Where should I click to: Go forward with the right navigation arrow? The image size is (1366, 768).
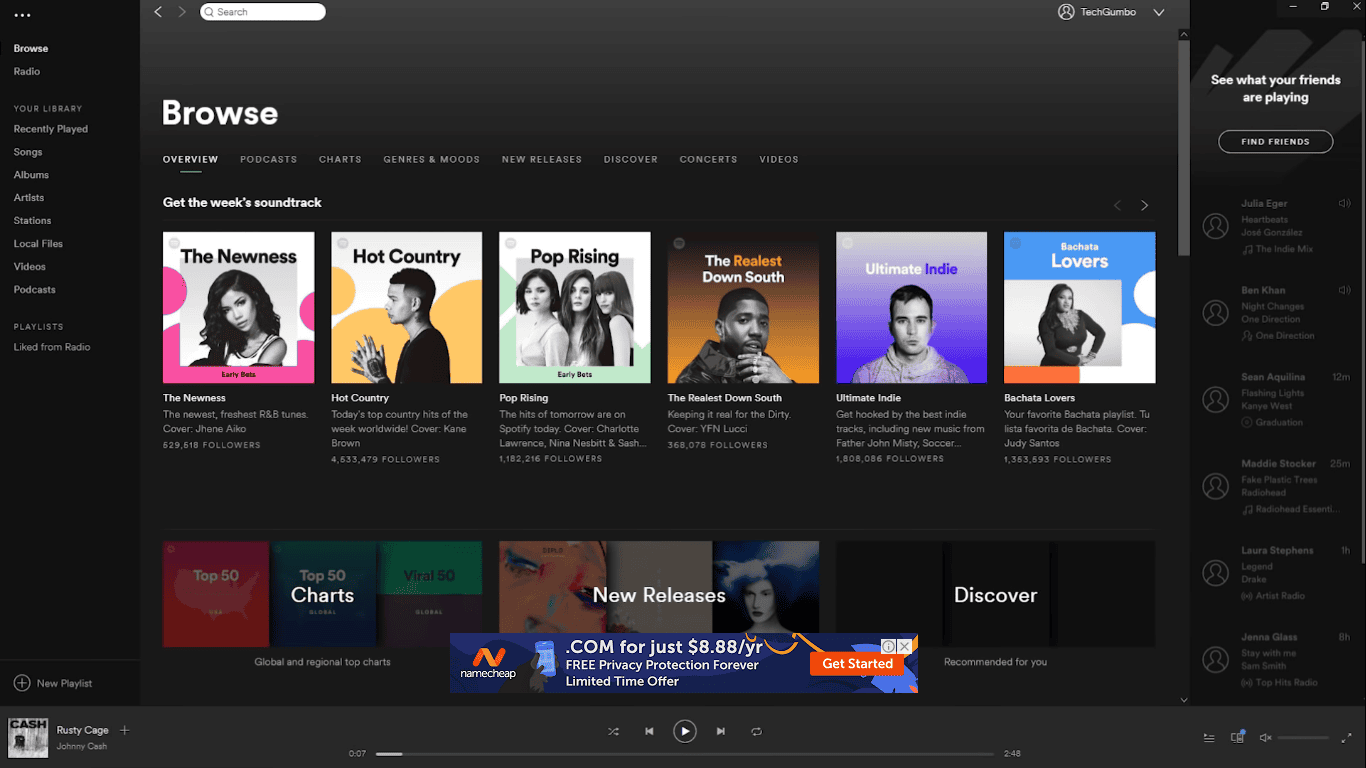[x=182, y=12]
